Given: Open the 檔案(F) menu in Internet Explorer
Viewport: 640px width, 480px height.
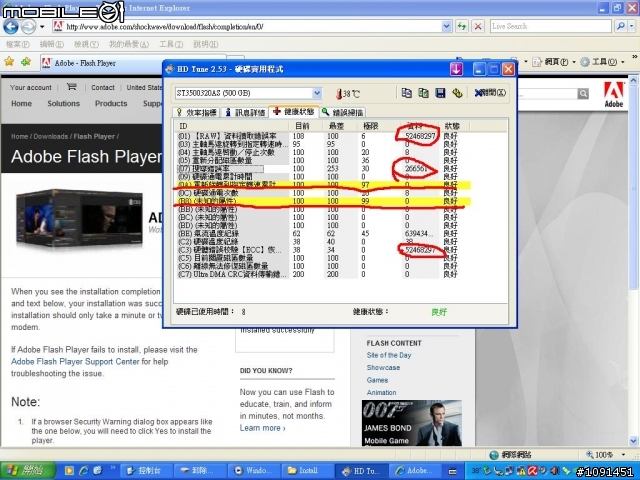Looking at the screenshot, I should coord(18,44).
